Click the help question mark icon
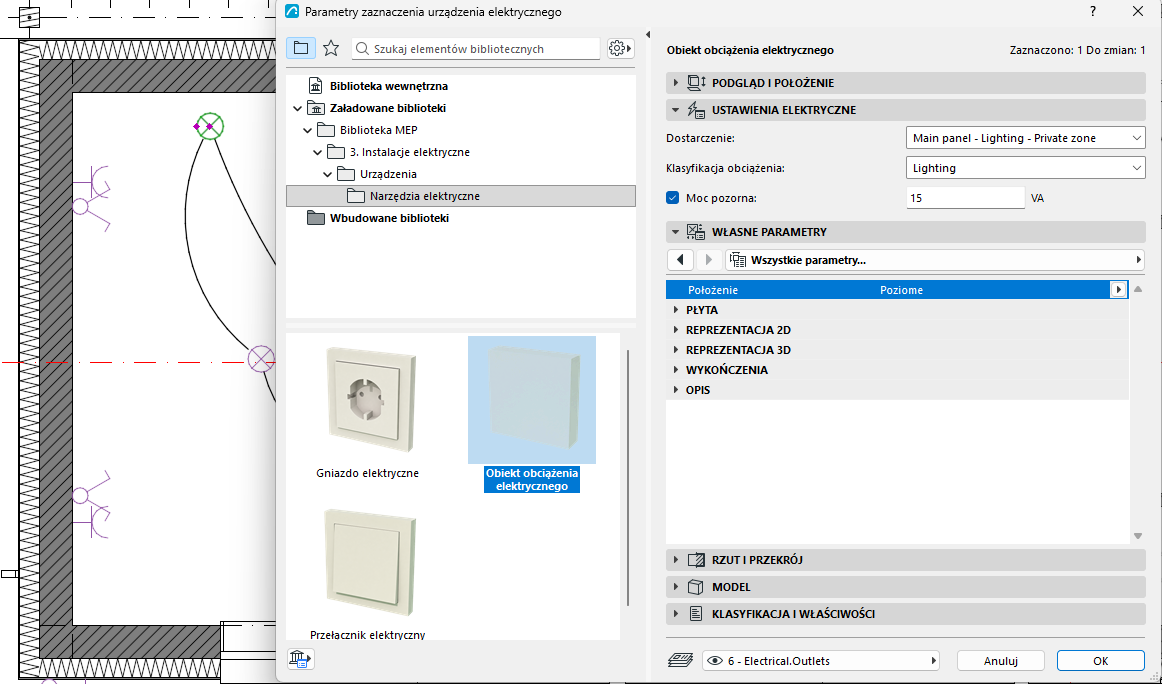Screen dimensions: 1162x684 click(1093, 12)
